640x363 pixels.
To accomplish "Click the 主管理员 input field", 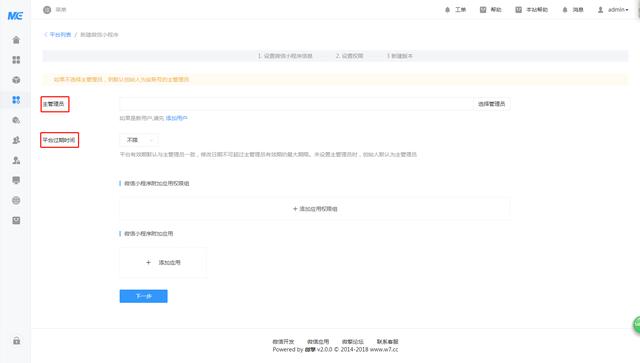I will [x=296, y=104].
